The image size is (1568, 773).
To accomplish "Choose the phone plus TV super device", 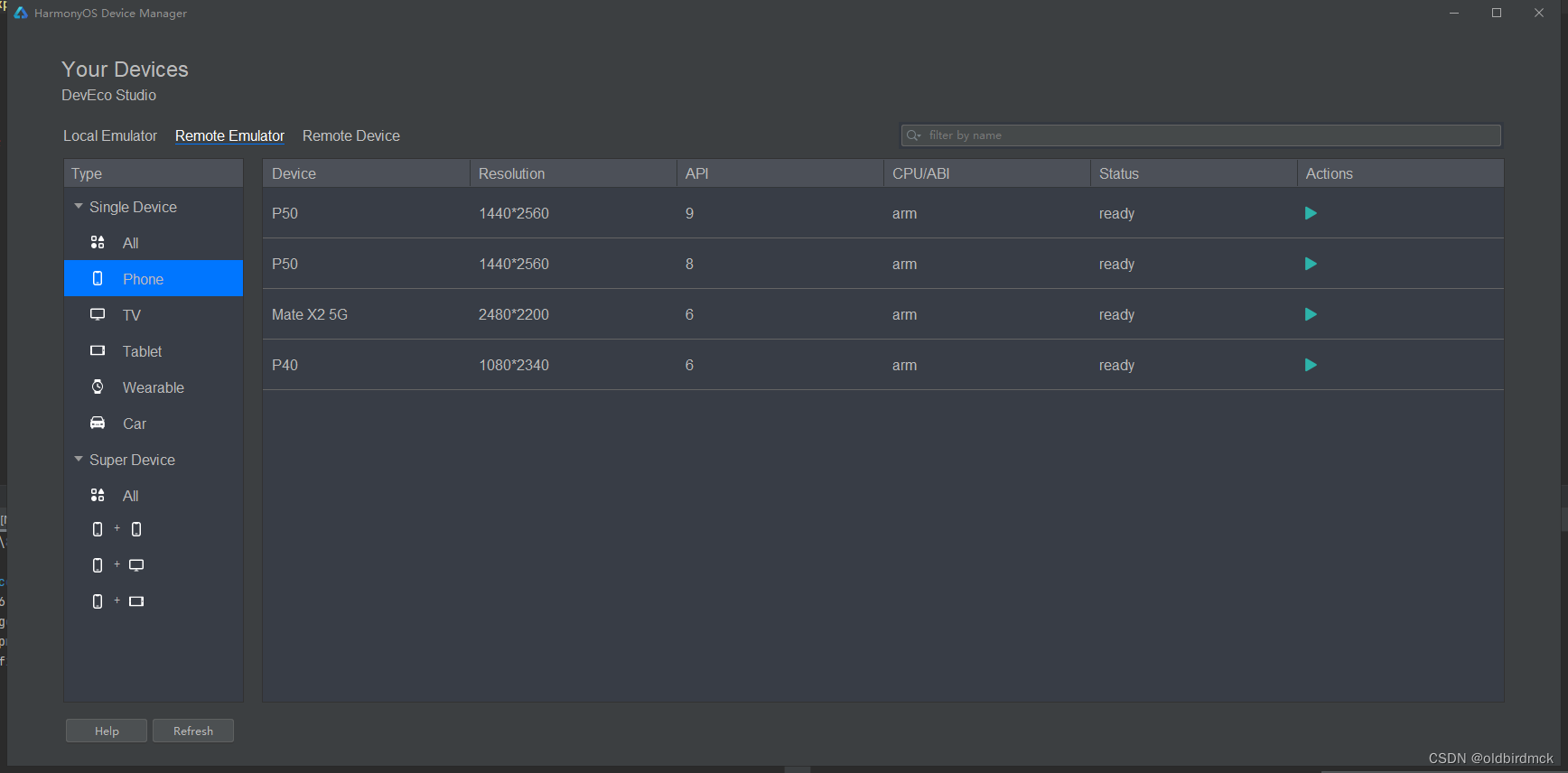I will click(117, 565).
